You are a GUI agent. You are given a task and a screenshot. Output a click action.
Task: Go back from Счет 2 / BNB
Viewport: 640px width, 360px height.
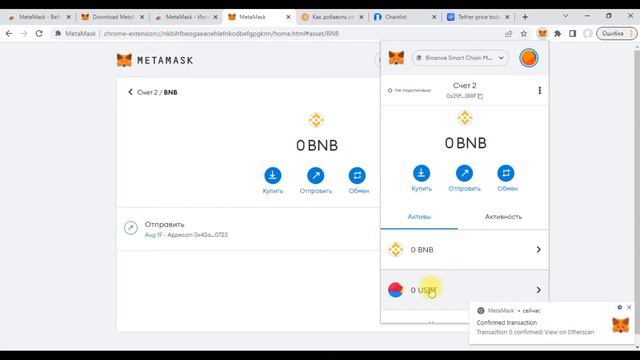(130, 92)
